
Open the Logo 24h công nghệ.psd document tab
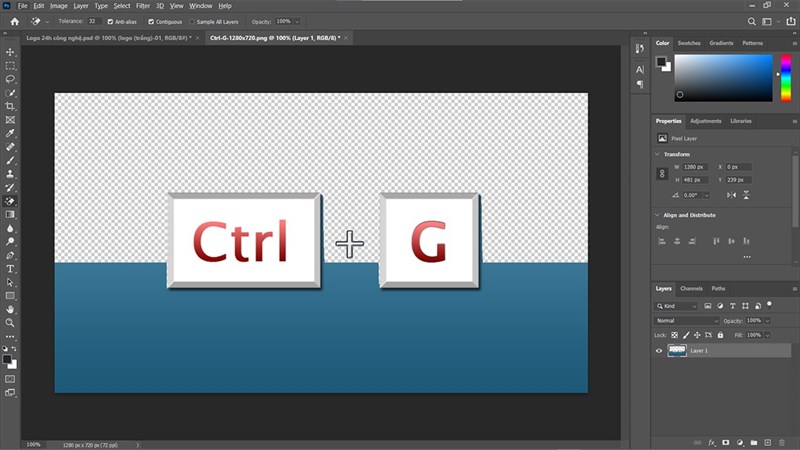click(x=109, y=38)
